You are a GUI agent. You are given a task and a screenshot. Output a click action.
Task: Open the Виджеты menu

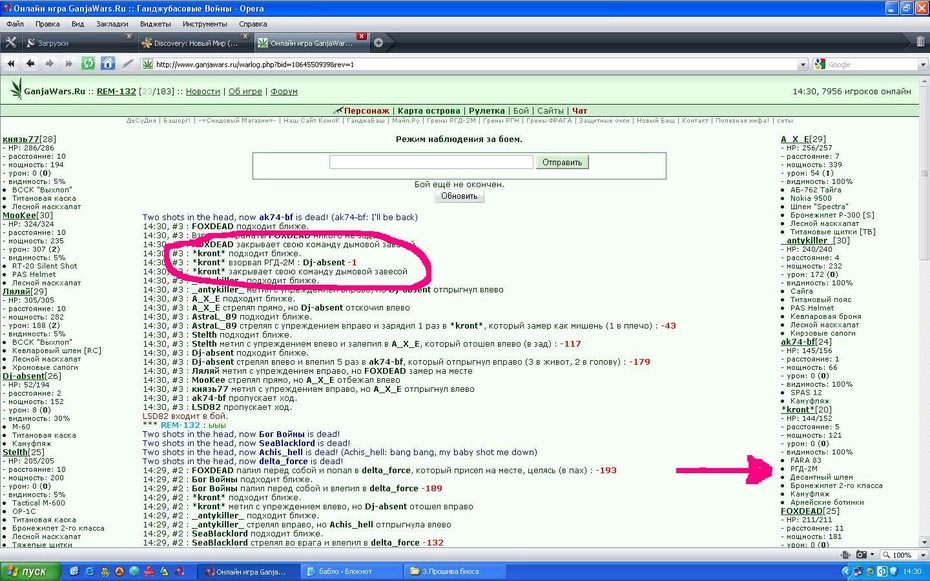(x=155, y=24)
